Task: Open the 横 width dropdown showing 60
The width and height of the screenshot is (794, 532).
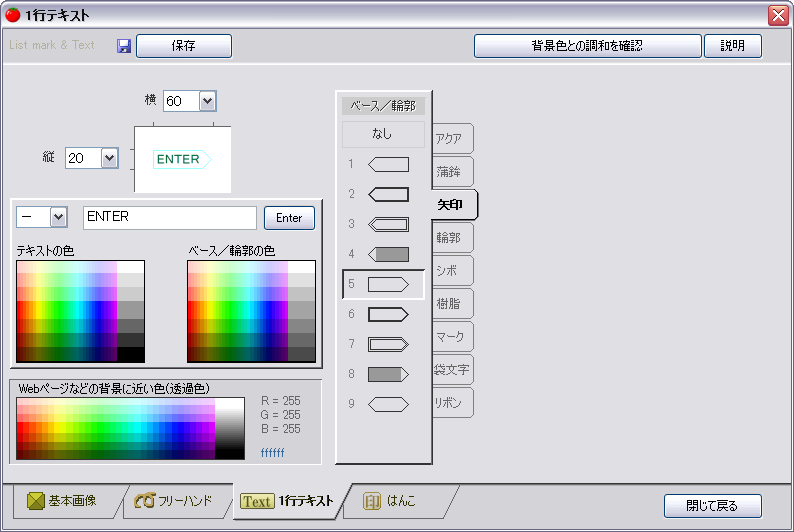Action: tap(207, 101)
